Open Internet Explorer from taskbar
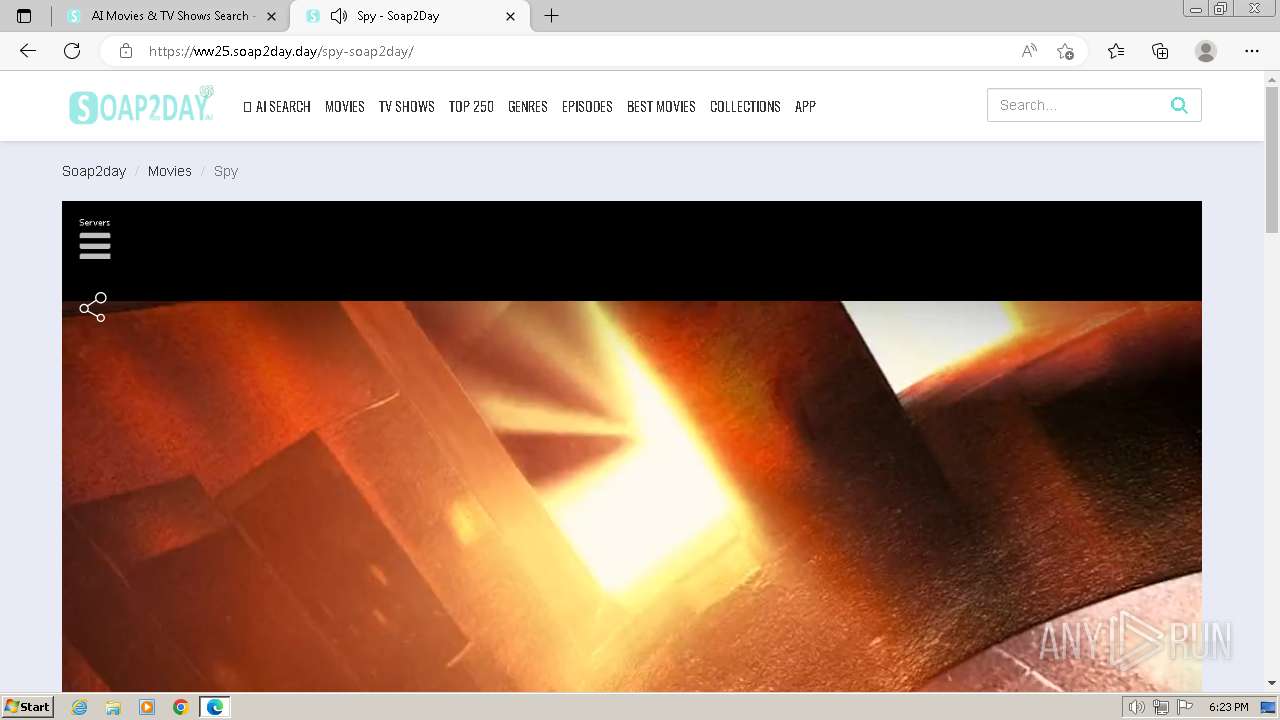The image size is (1280, 720). click(x=79, y=707)
